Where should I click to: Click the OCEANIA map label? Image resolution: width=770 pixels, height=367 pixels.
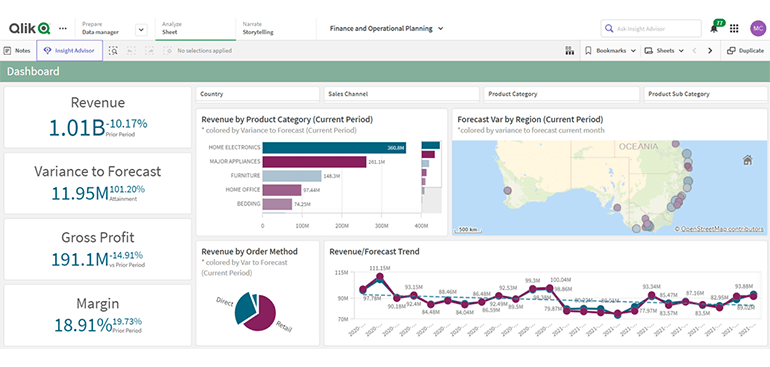click(638, 146)
